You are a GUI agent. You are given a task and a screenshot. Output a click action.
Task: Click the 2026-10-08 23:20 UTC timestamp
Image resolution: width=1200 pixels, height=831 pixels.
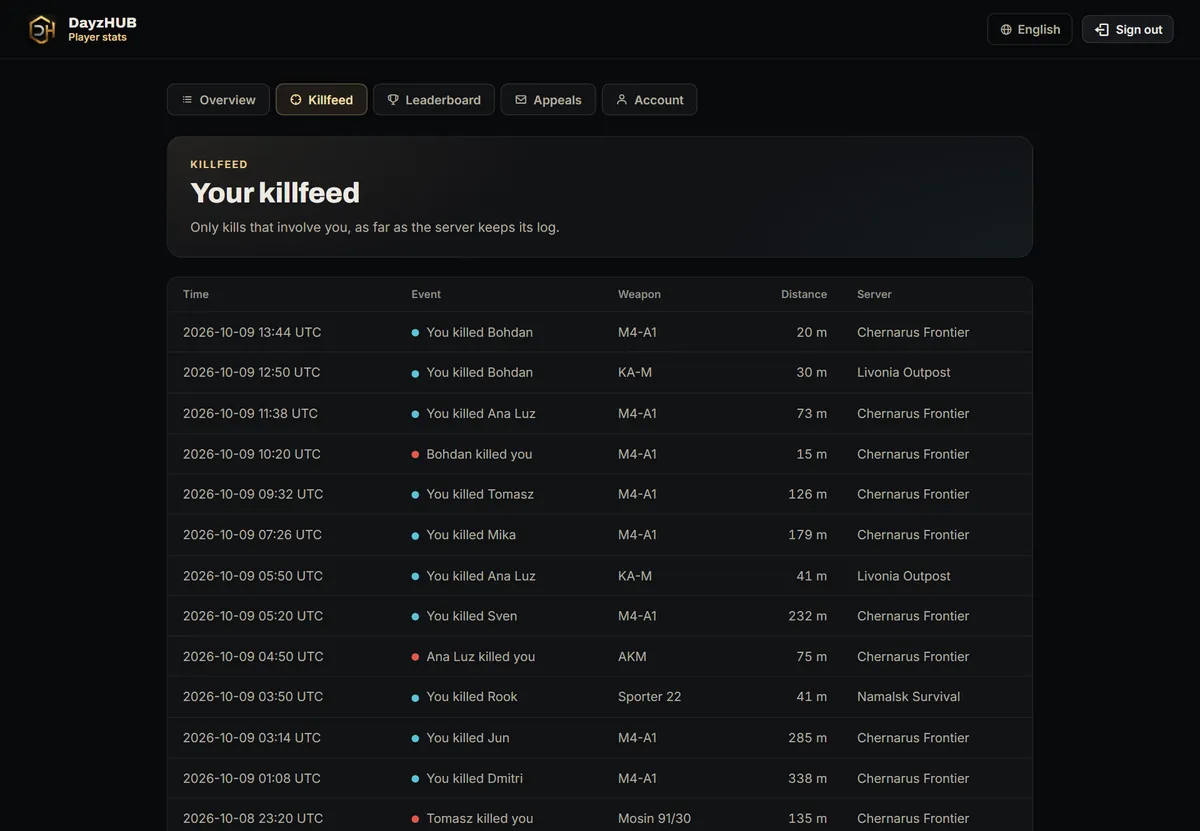click(x=253, y=818)
